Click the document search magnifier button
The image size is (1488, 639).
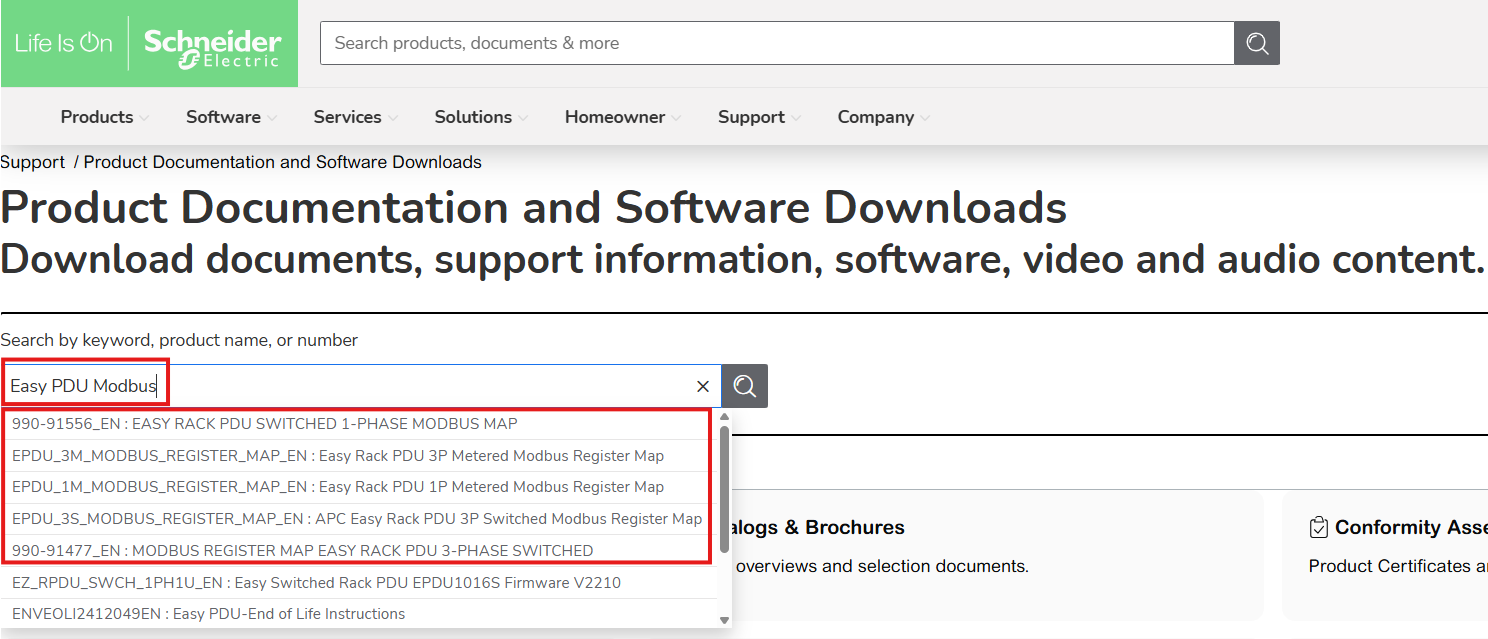[x=745, y=386]
